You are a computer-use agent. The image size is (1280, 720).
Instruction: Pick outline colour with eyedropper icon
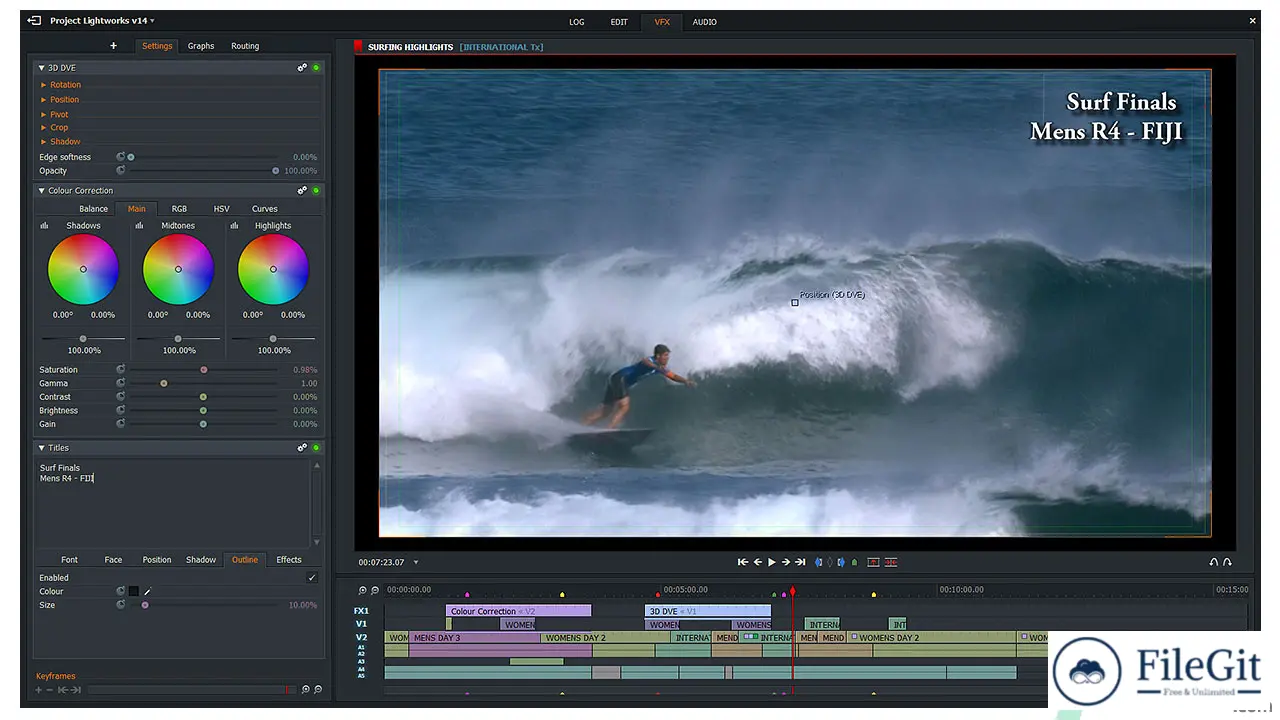pos(147,592)
